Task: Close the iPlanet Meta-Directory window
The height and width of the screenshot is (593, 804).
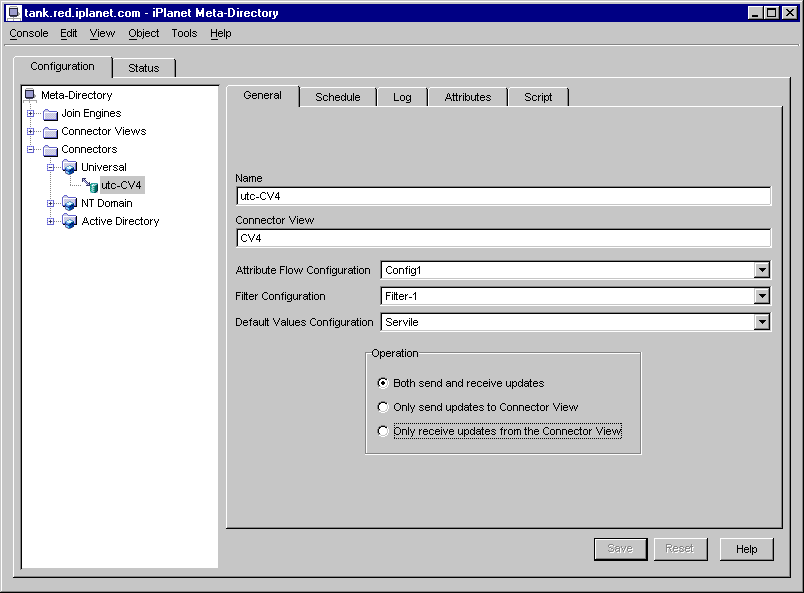Action: (x=790, y=13)
